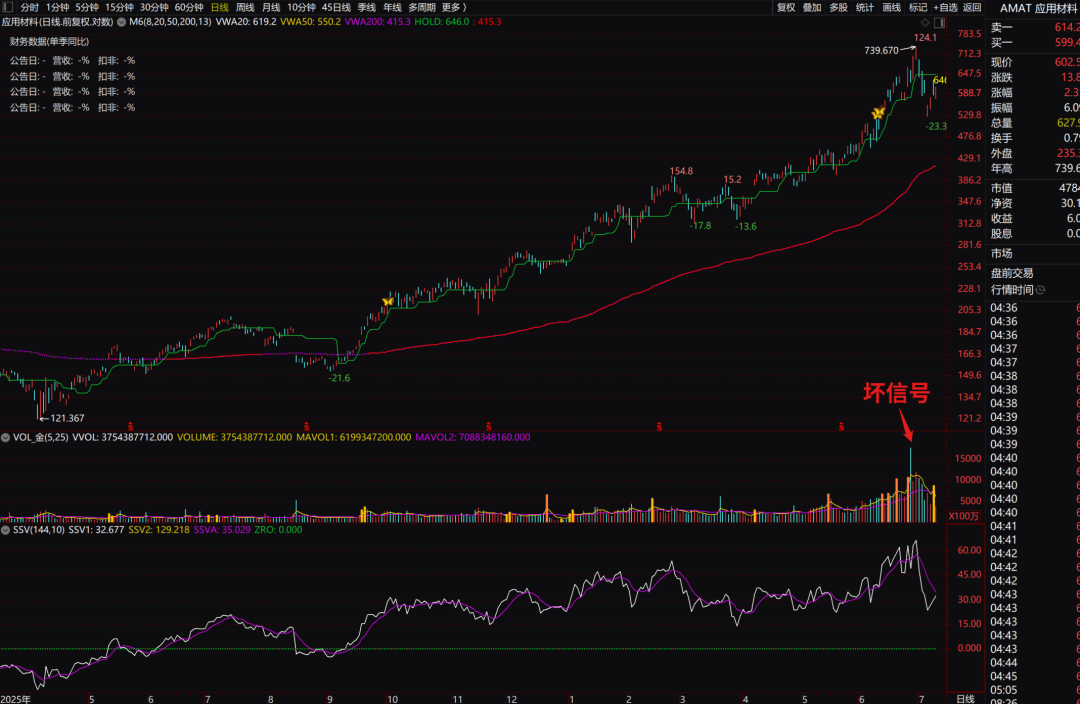
Task: Click the $ dividend marker near November
Action: [x=488, y=426]
